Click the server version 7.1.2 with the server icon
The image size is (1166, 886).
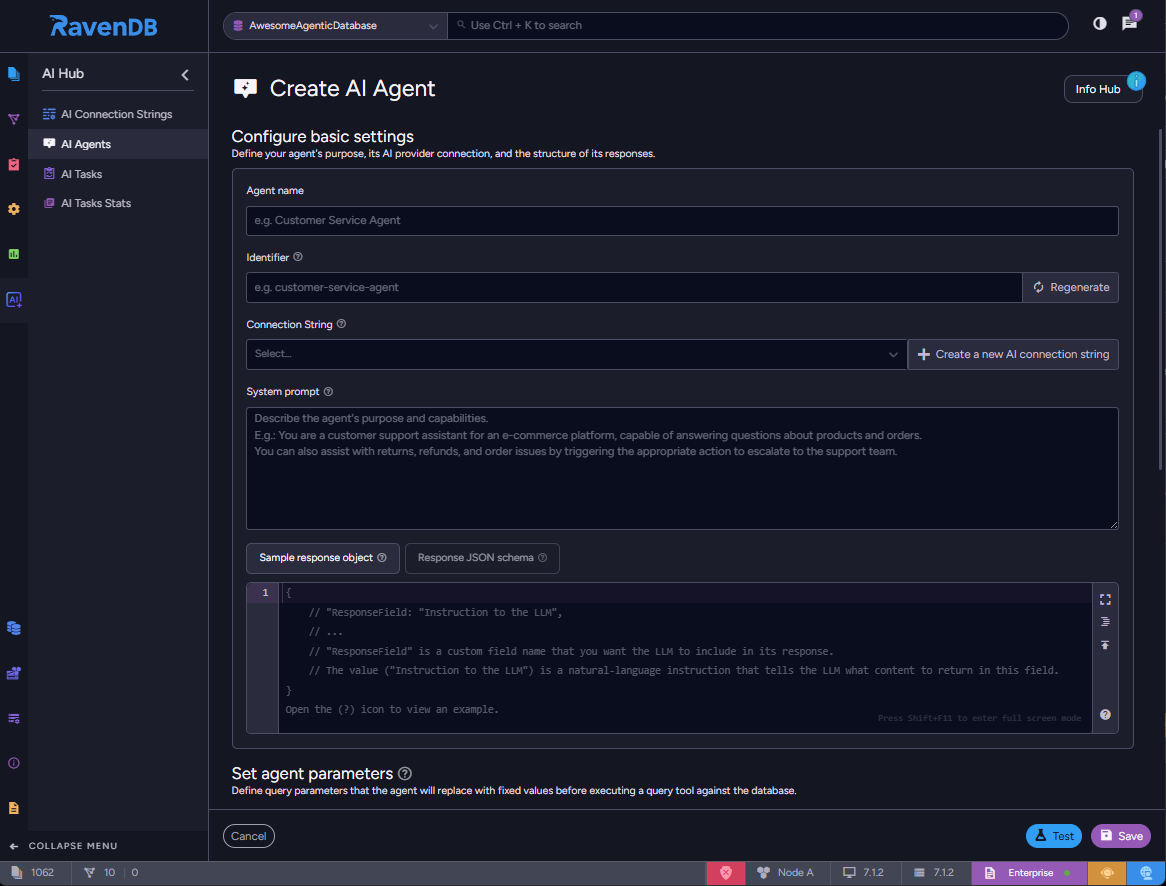pos(933,873)
